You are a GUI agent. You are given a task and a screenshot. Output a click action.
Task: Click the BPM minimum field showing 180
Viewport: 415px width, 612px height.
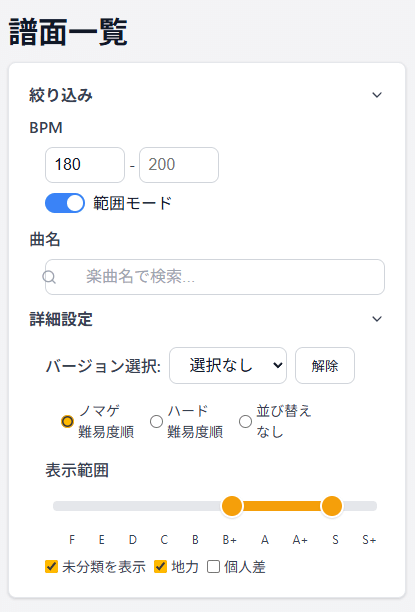(85, 165)
